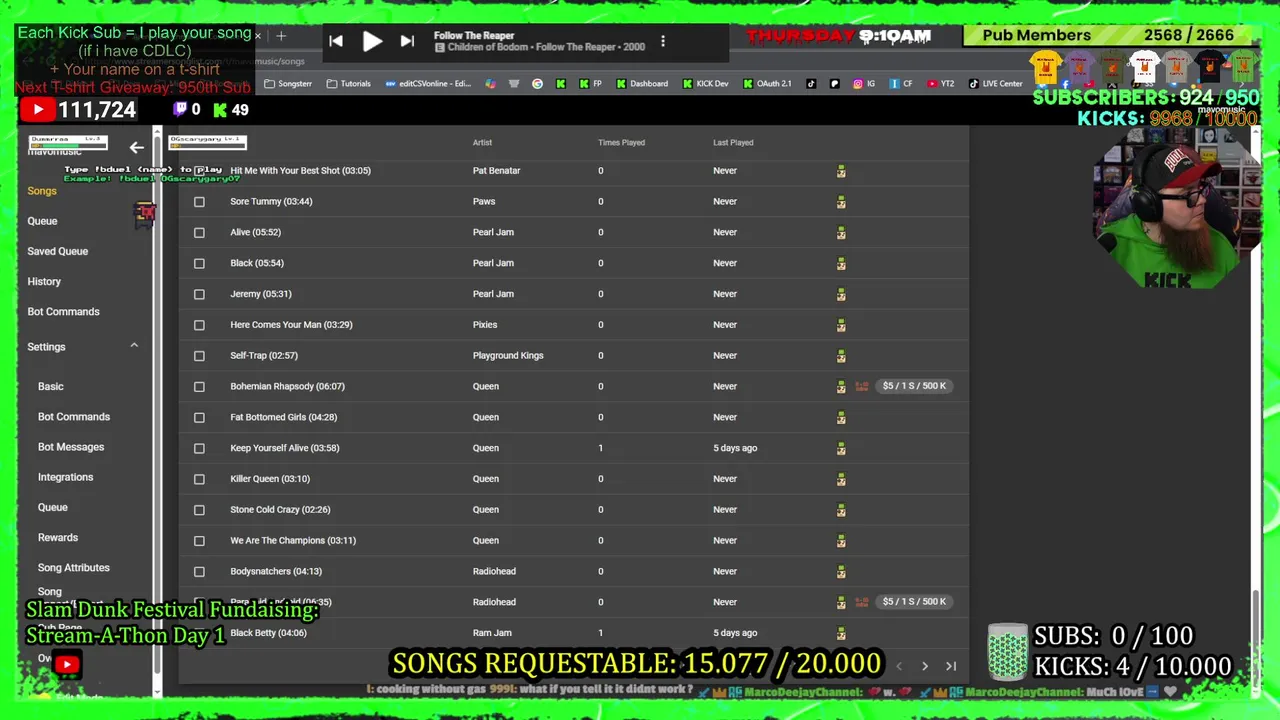Click character icon in Bodysnatchers row
This screenshot has width=1280, height=720.
(x=841, y=572)
